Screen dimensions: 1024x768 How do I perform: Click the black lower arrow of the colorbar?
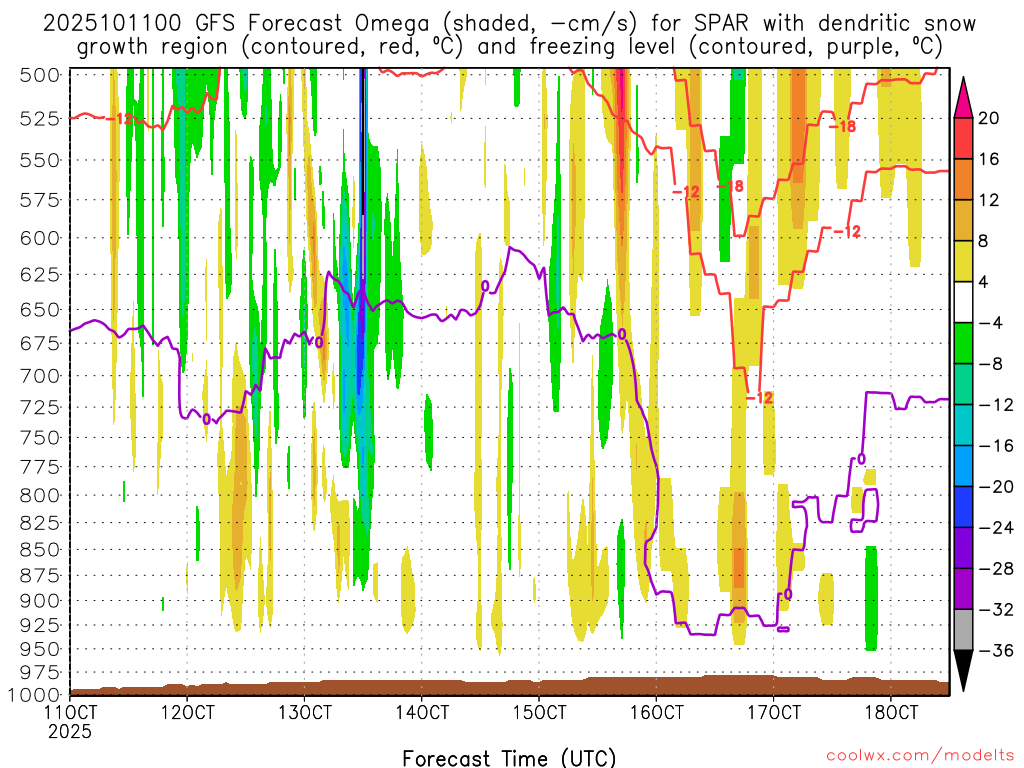[x=963, y=670]
